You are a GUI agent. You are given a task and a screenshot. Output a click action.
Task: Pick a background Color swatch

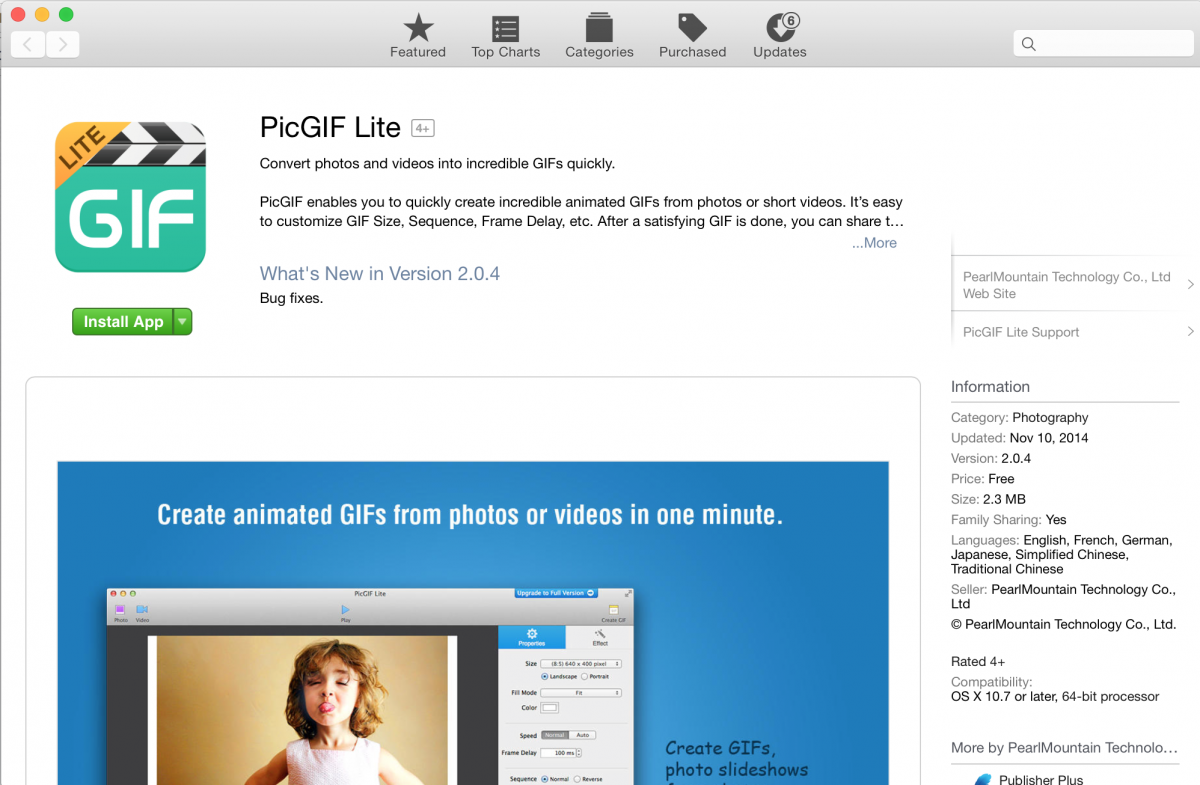click(550, 708)
